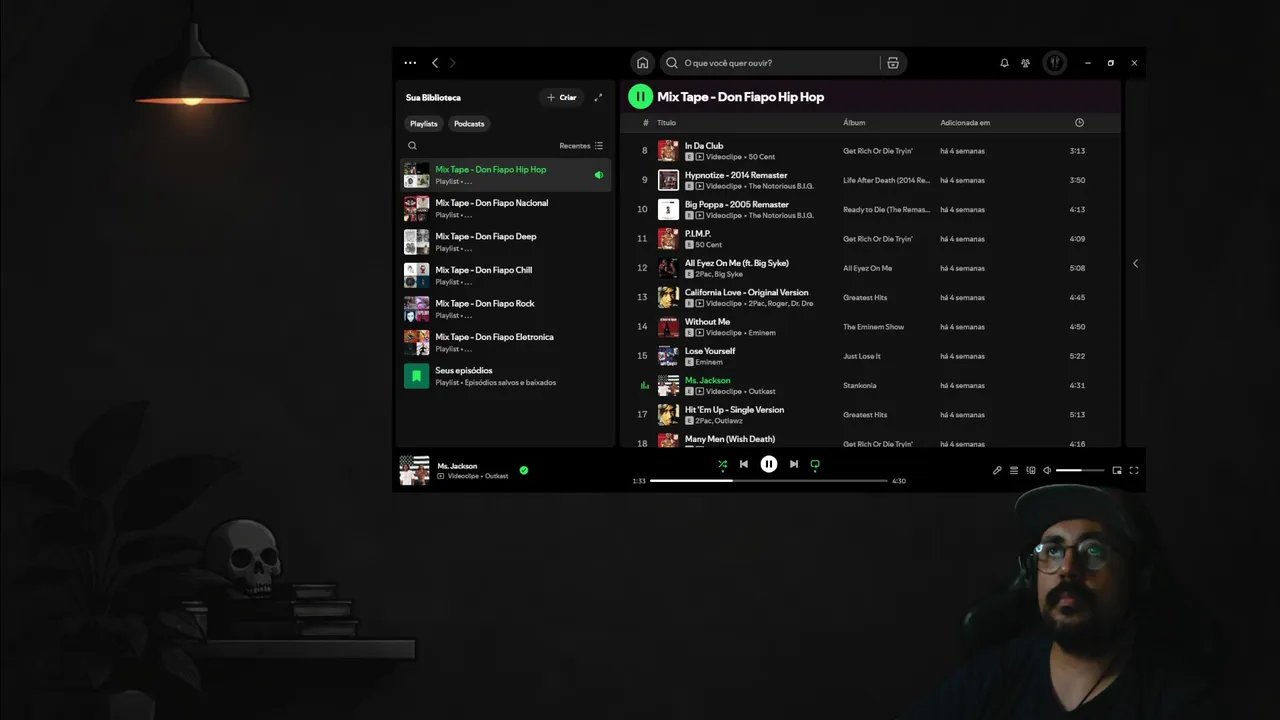1280x720 pixels.
Task: Open lyrics microphone icon
Action: pos(997,470)
